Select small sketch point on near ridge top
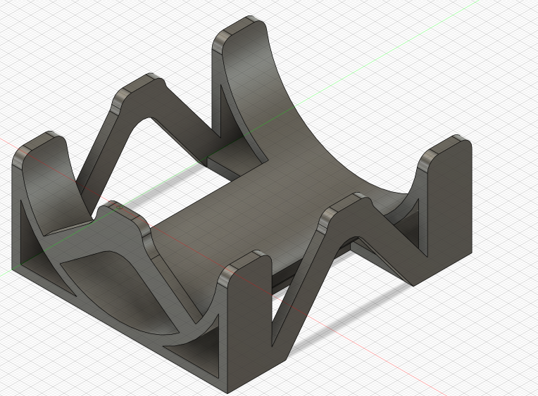538x396 pixels. tap(119, 207)
